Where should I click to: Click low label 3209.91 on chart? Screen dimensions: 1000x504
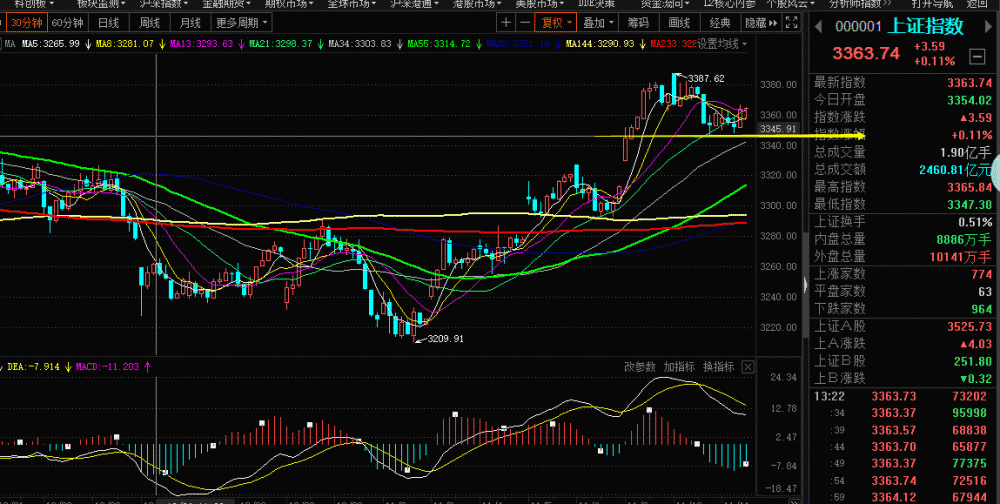445,339
